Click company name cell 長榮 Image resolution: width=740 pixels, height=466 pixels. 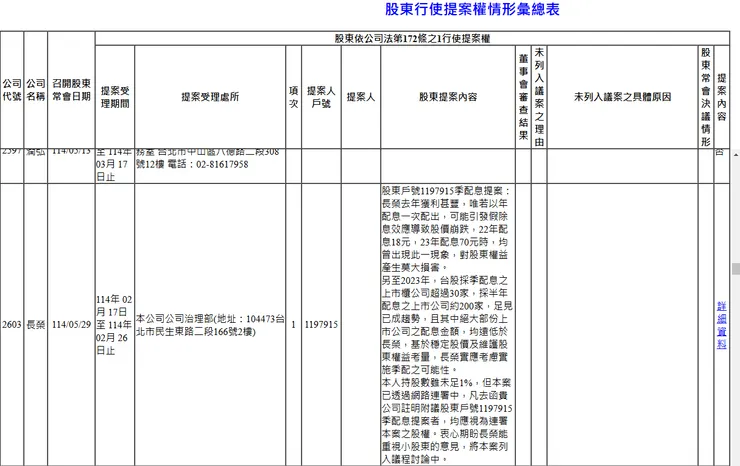pyautogui.click(x=35, y=325)
